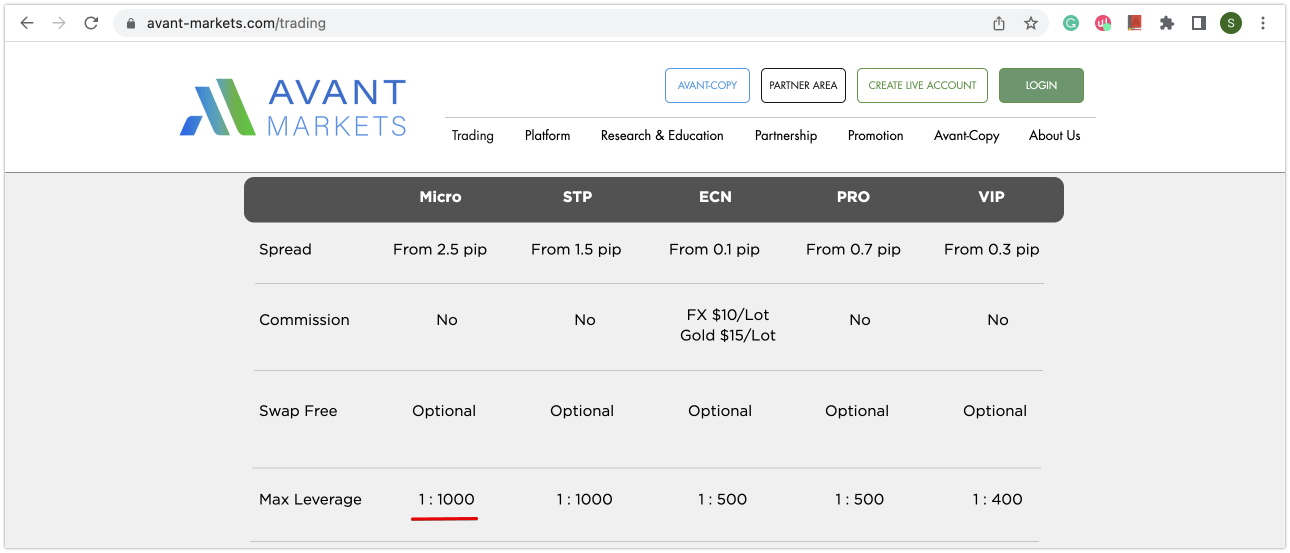Click the Micro leverage '1 : 1000' value

click(x=446, y=499)
